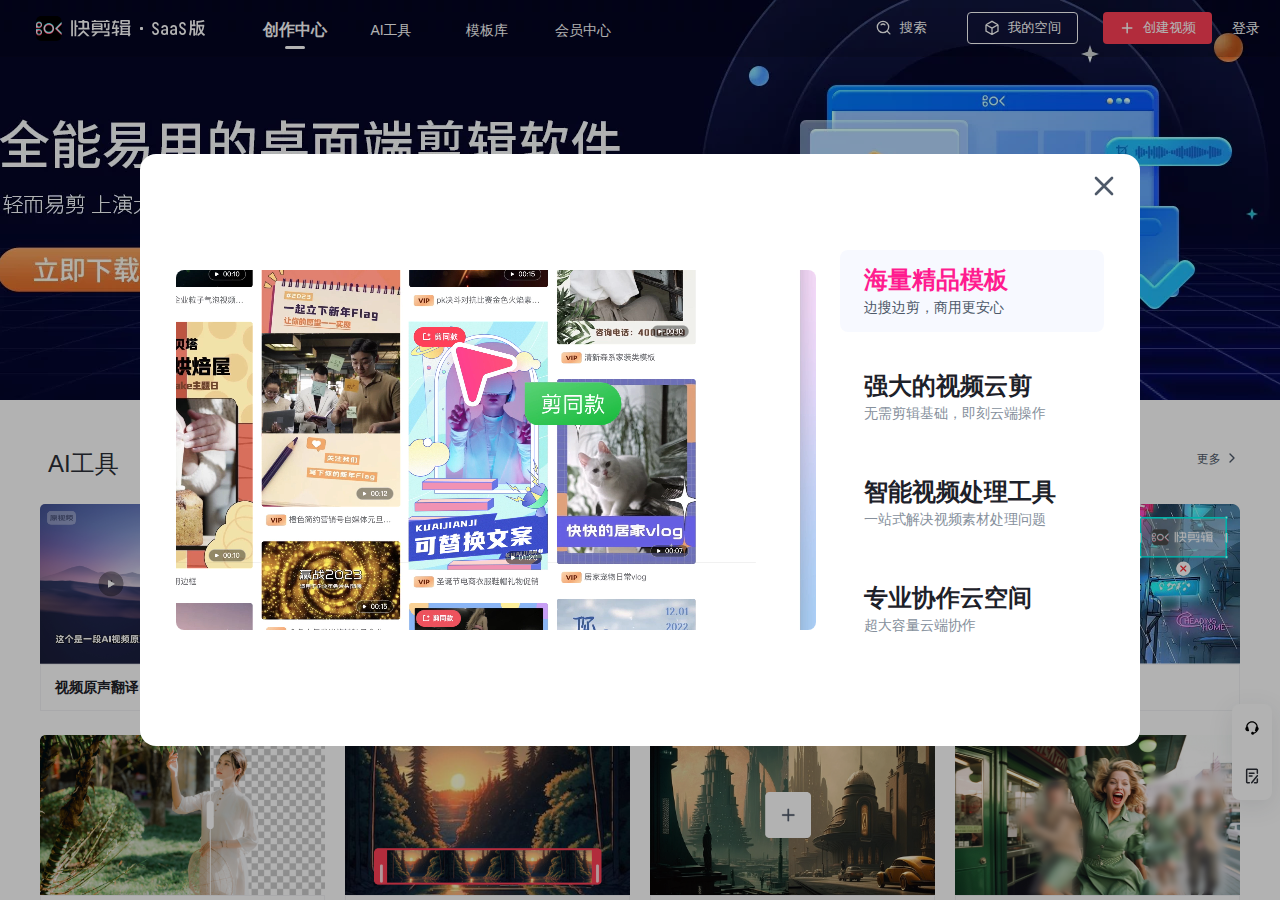
Task: Click the 视频原声翻译 card title
Action: [97, 687]
